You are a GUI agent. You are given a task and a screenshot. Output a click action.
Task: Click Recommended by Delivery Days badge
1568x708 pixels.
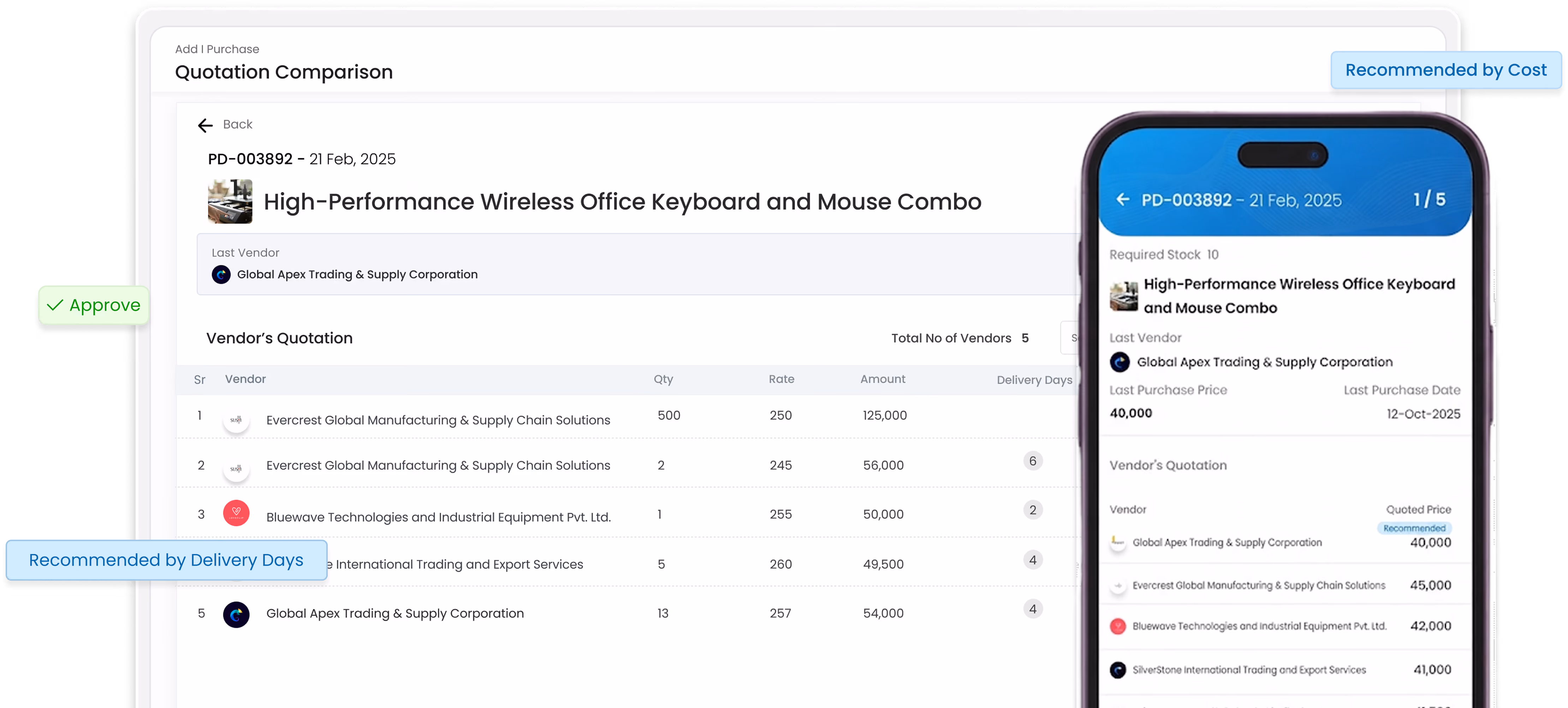pyautogui.click(x=166, y=560)
